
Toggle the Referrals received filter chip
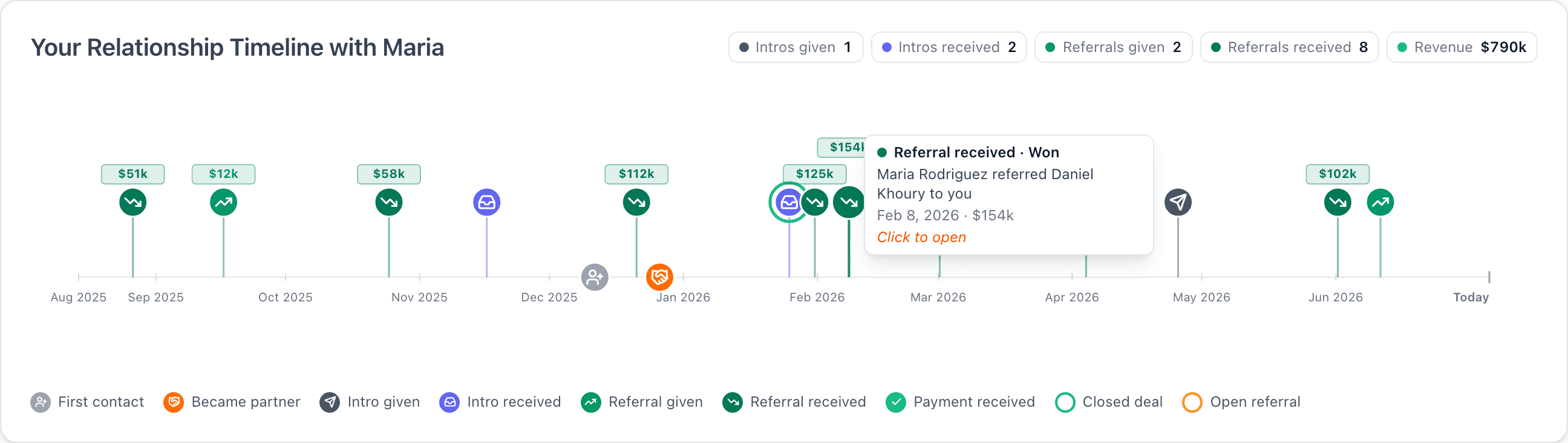click(x=1290, y=48)
